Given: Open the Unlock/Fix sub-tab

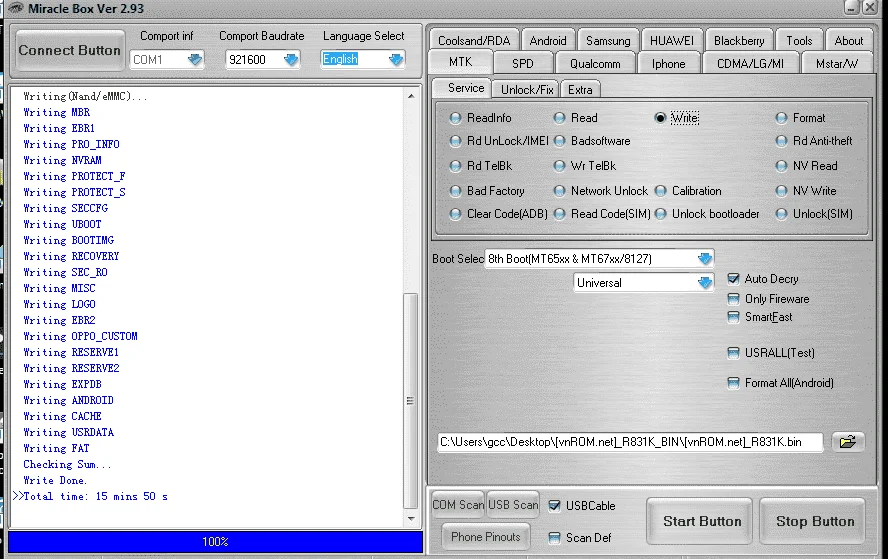Looking at the screenshot, I should click(x=527, y=89).
